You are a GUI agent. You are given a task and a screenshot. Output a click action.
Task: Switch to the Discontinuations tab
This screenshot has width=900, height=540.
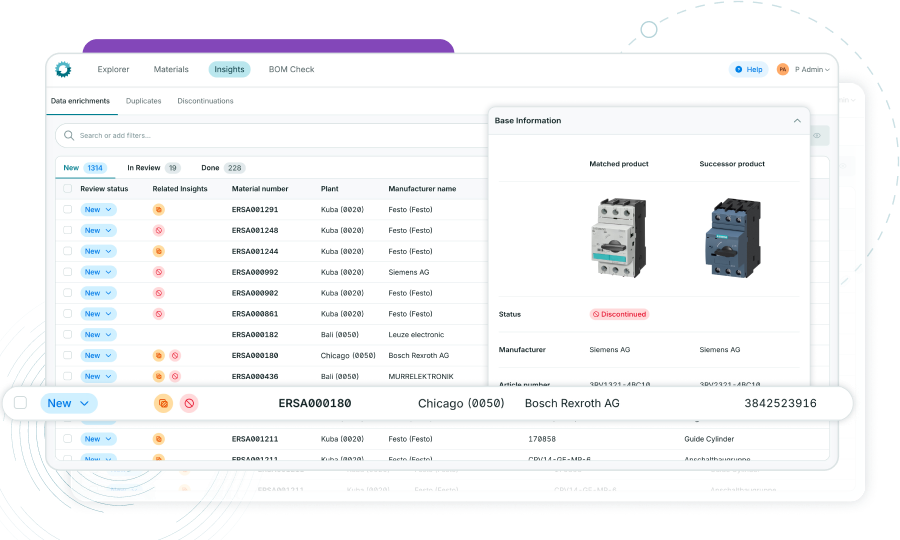pyautogui.click(x=205, y=101)
